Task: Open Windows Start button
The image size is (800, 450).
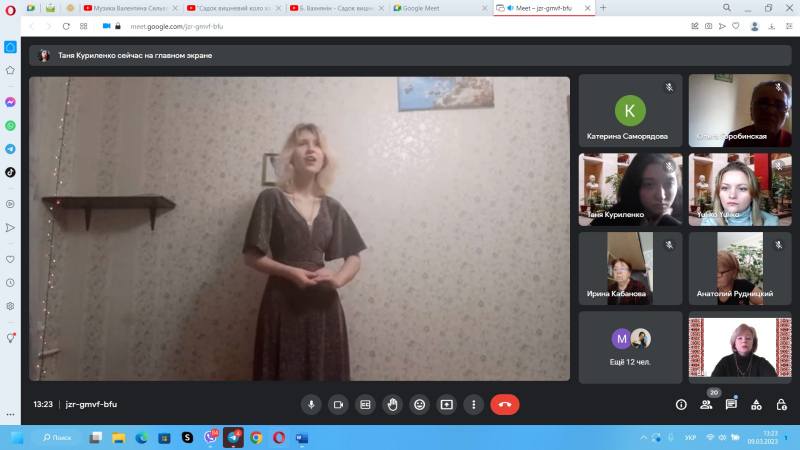Action: pos(17,438)
